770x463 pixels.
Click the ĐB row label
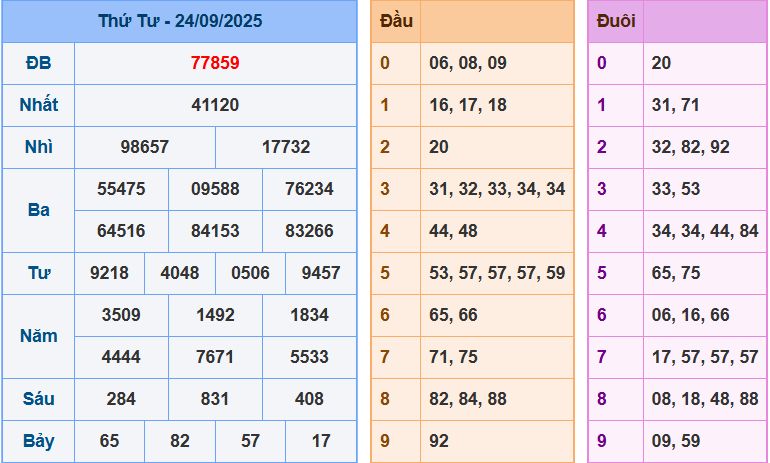click(38, 63)
